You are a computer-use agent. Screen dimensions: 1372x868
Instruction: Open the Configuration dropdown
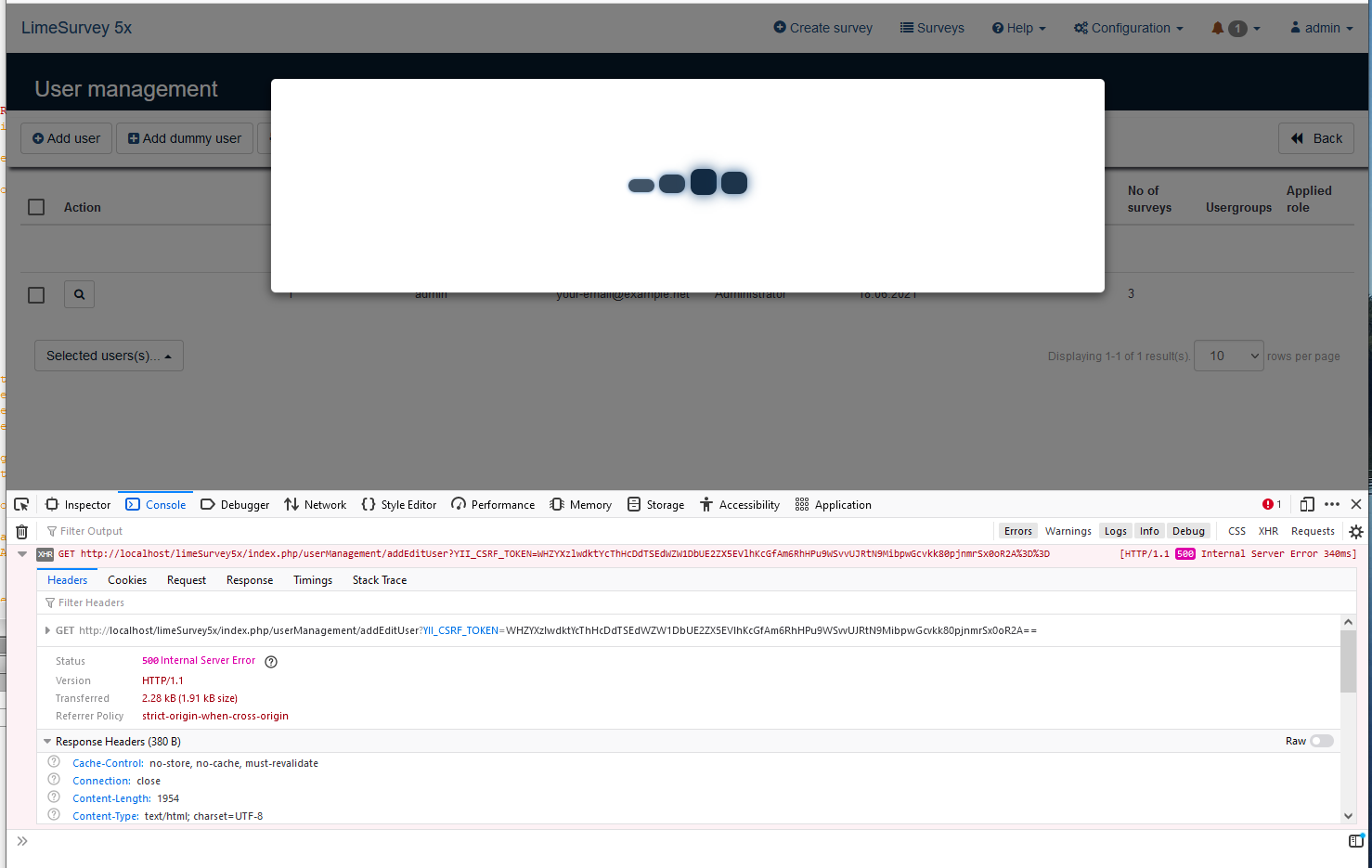point(1129,28)
